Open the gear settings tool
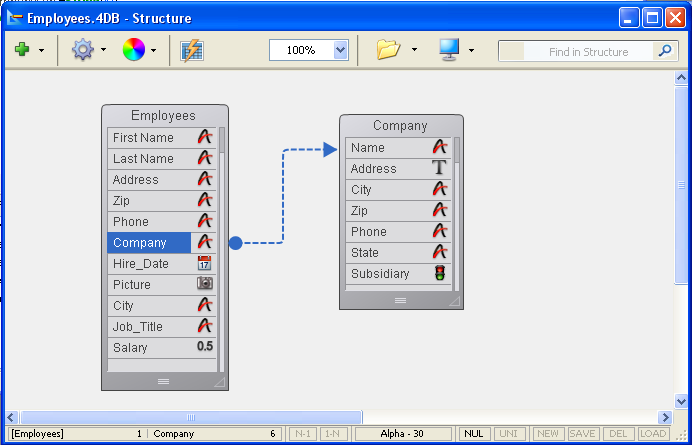This screenshot has height=445, width=692. coord(82,50)
